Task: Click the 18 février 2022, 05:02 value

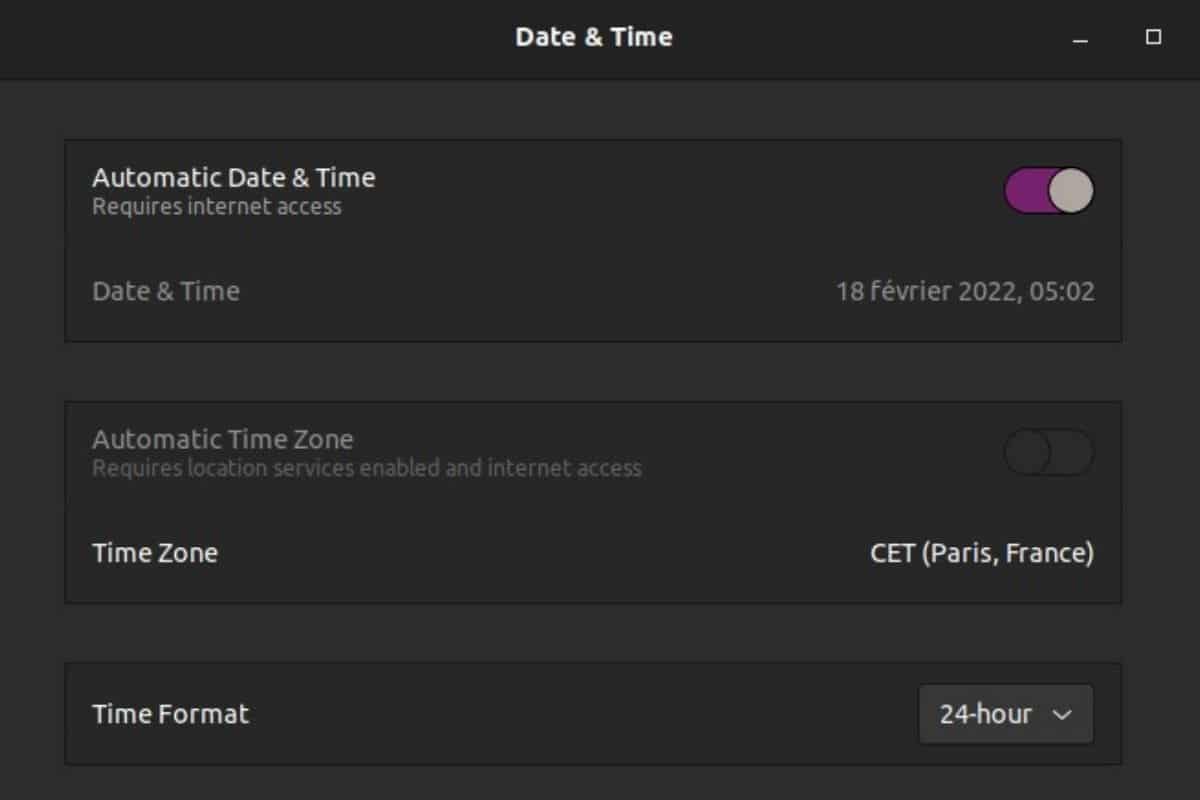Action: pos(965,292)
